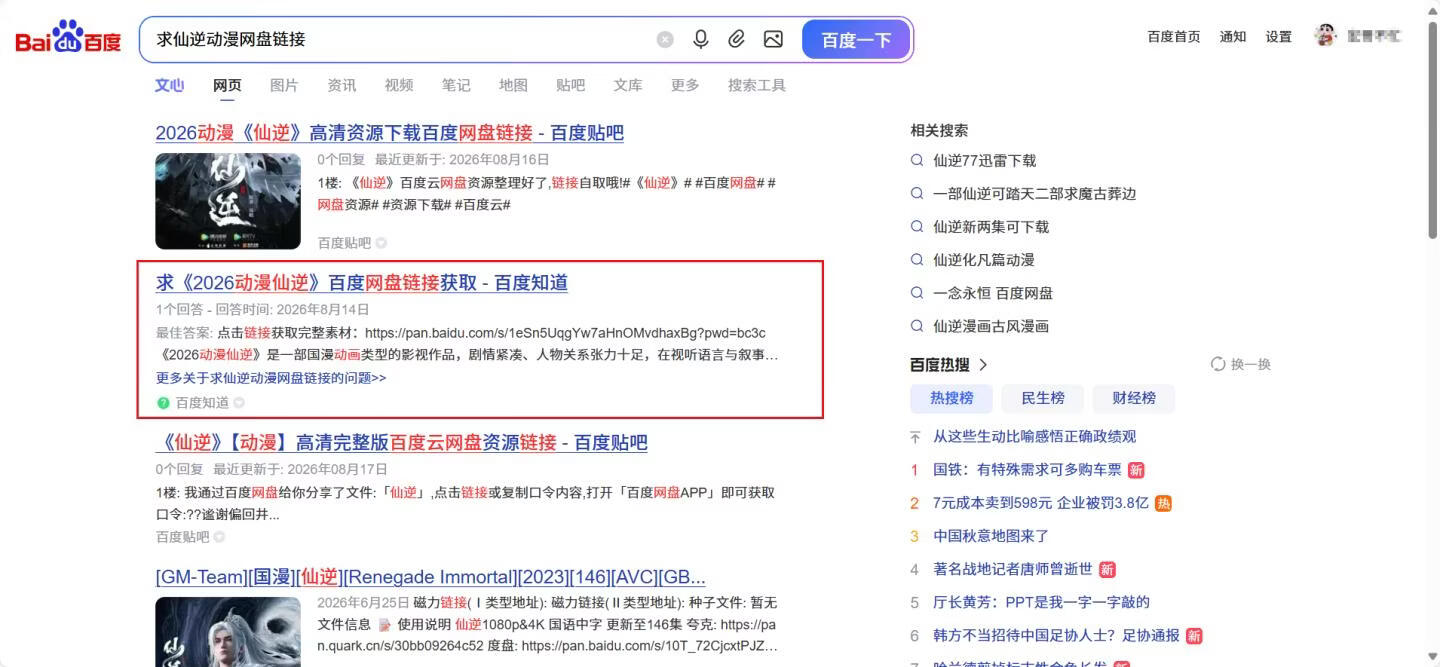Open 搜索工具 filter options
The height and width of the screenshot is (667, 1440).
click(757, 85)
